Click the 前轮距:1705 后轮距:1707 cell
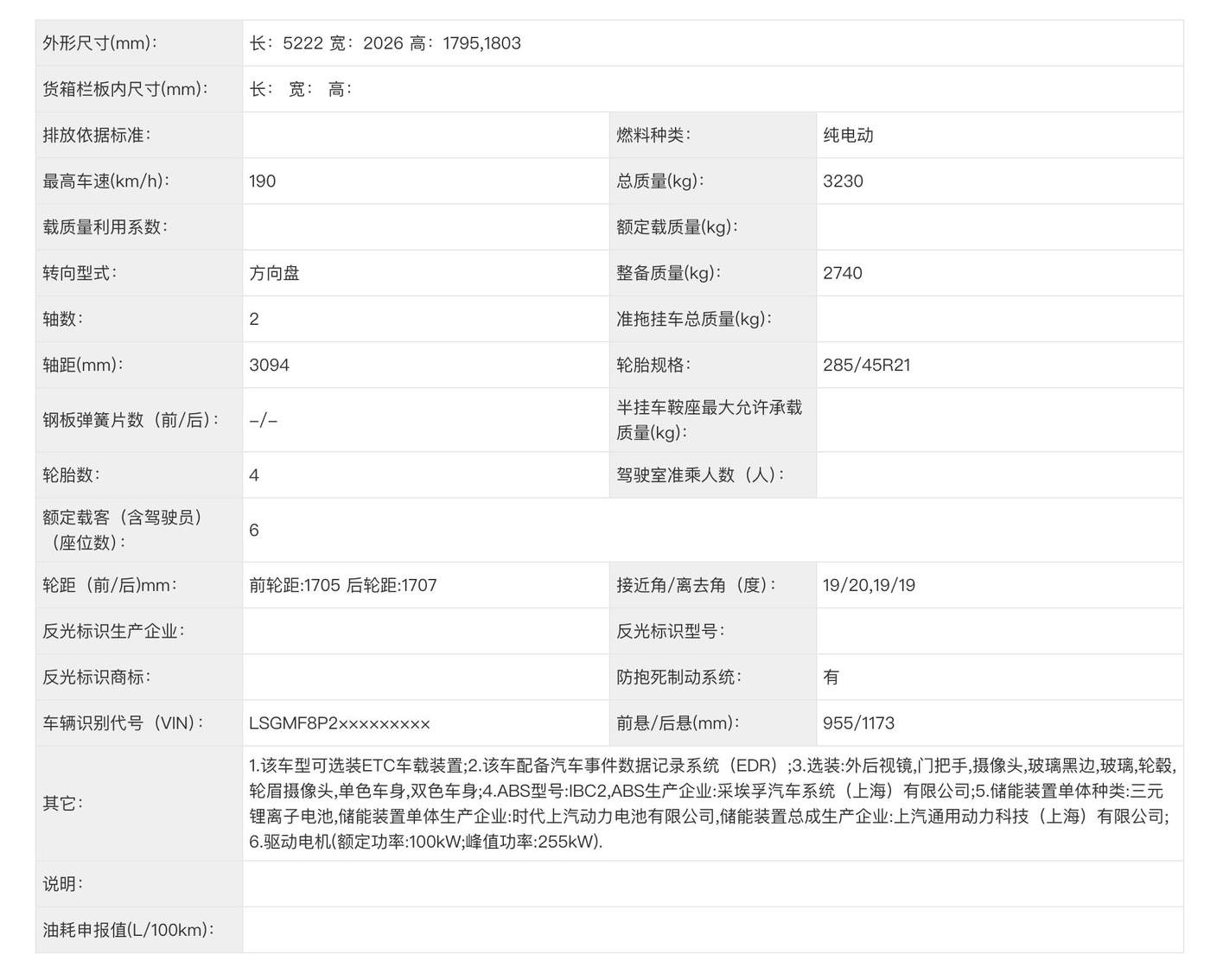1223x980 pixels. 343,585
